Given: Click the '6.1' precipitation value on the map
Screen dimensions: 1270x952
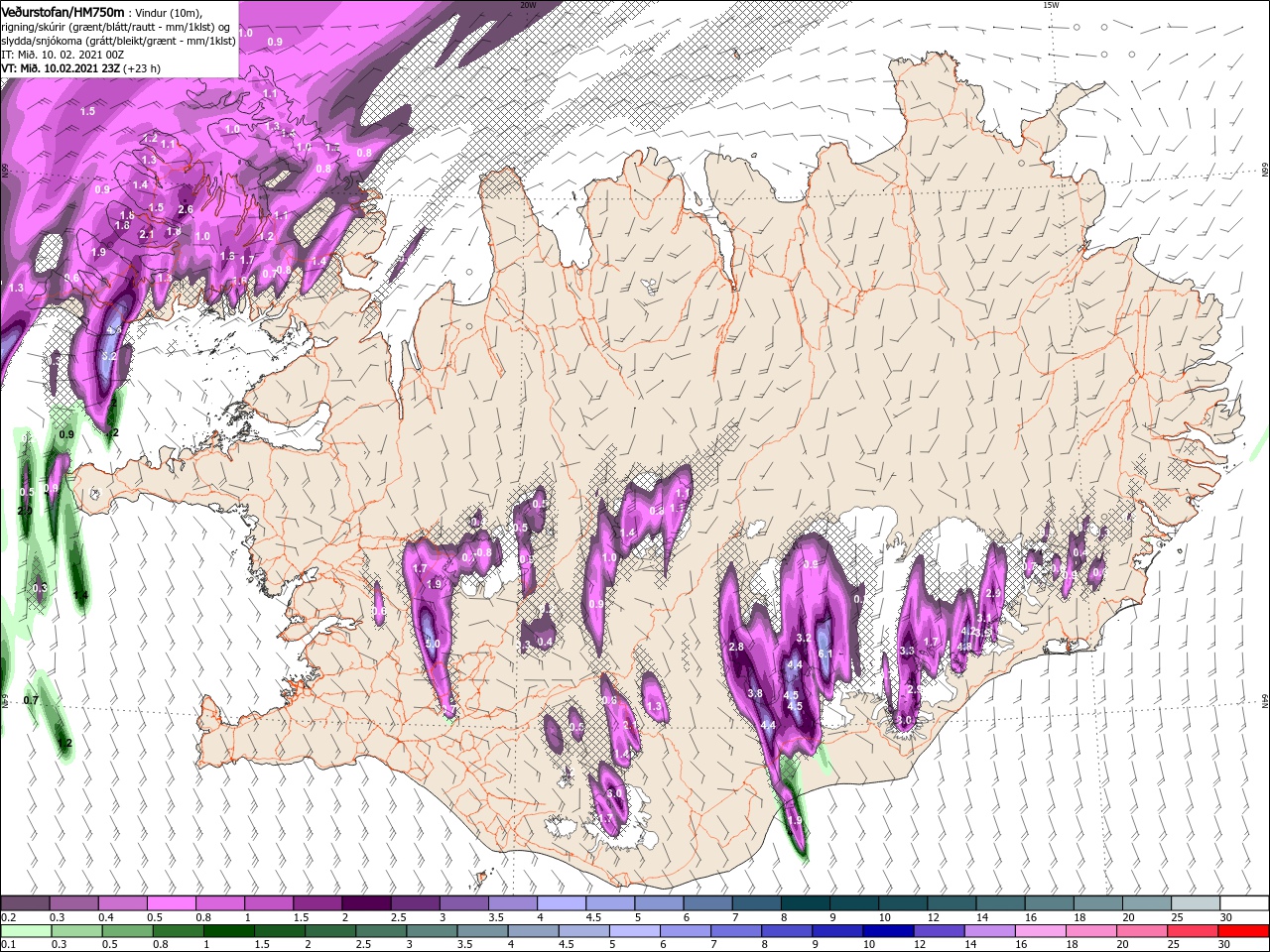Looking at the screenshot, I should (825, 654).
